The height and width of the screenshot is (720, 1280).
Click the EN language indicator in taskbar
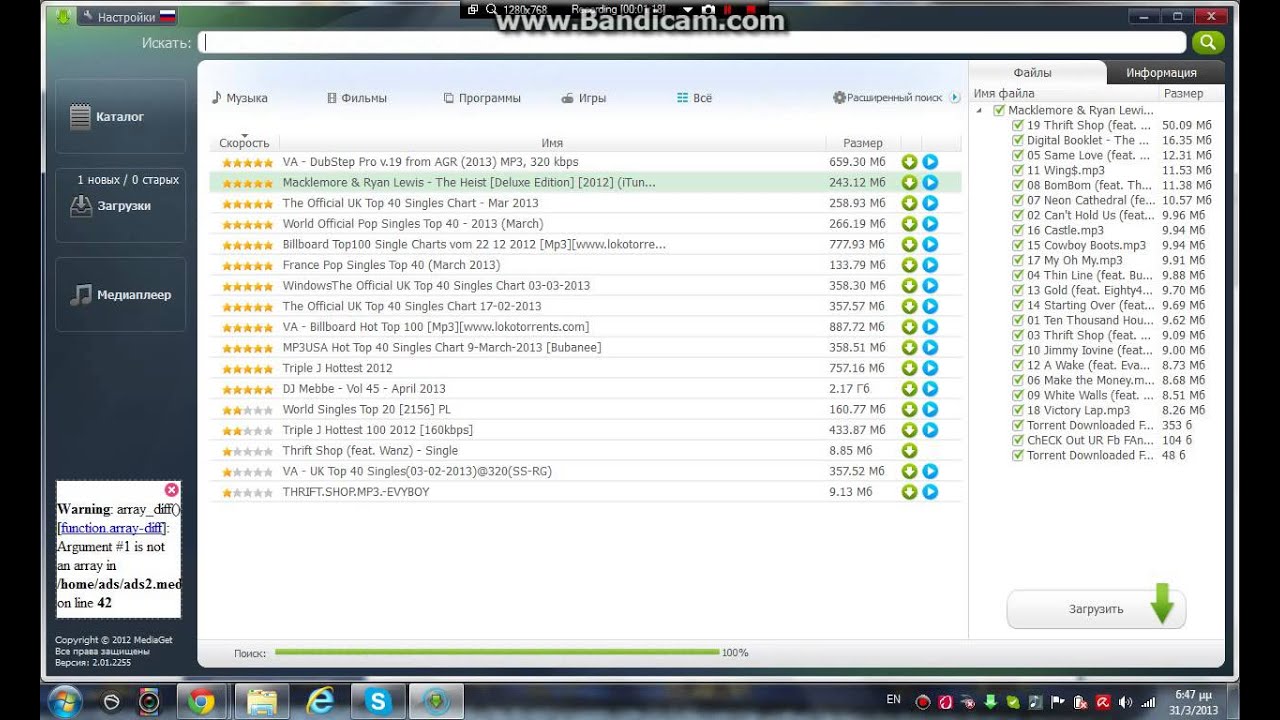[893, 700]
